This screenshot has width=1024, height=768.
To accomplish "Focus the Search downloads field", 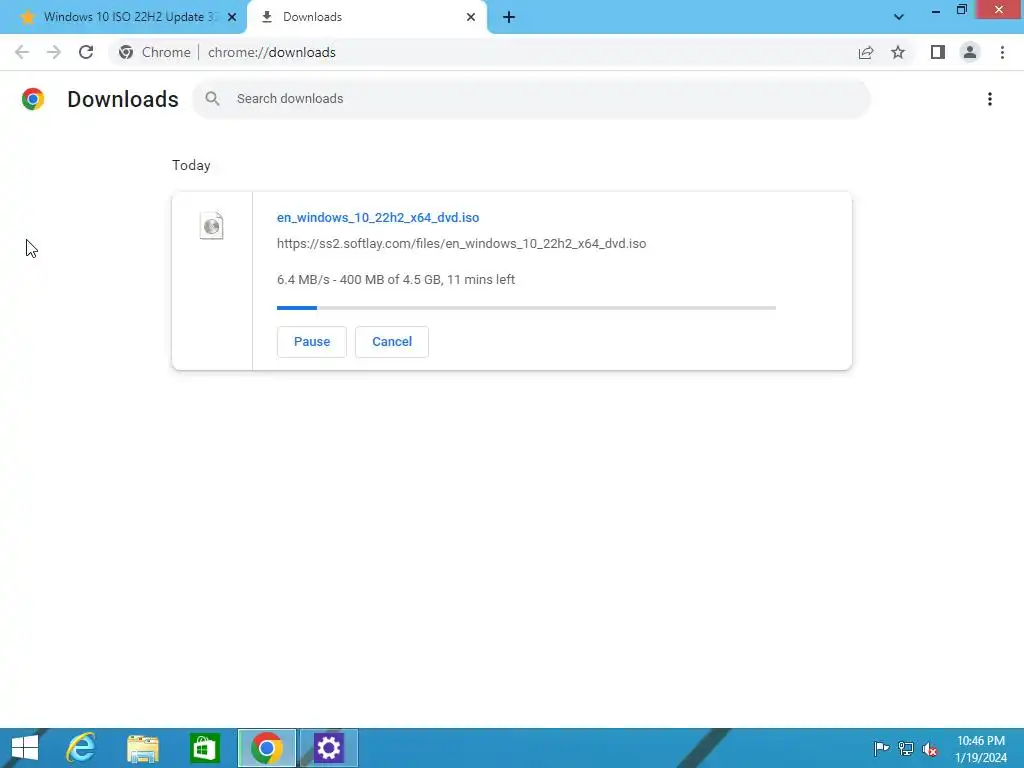I will pos(531,99).
